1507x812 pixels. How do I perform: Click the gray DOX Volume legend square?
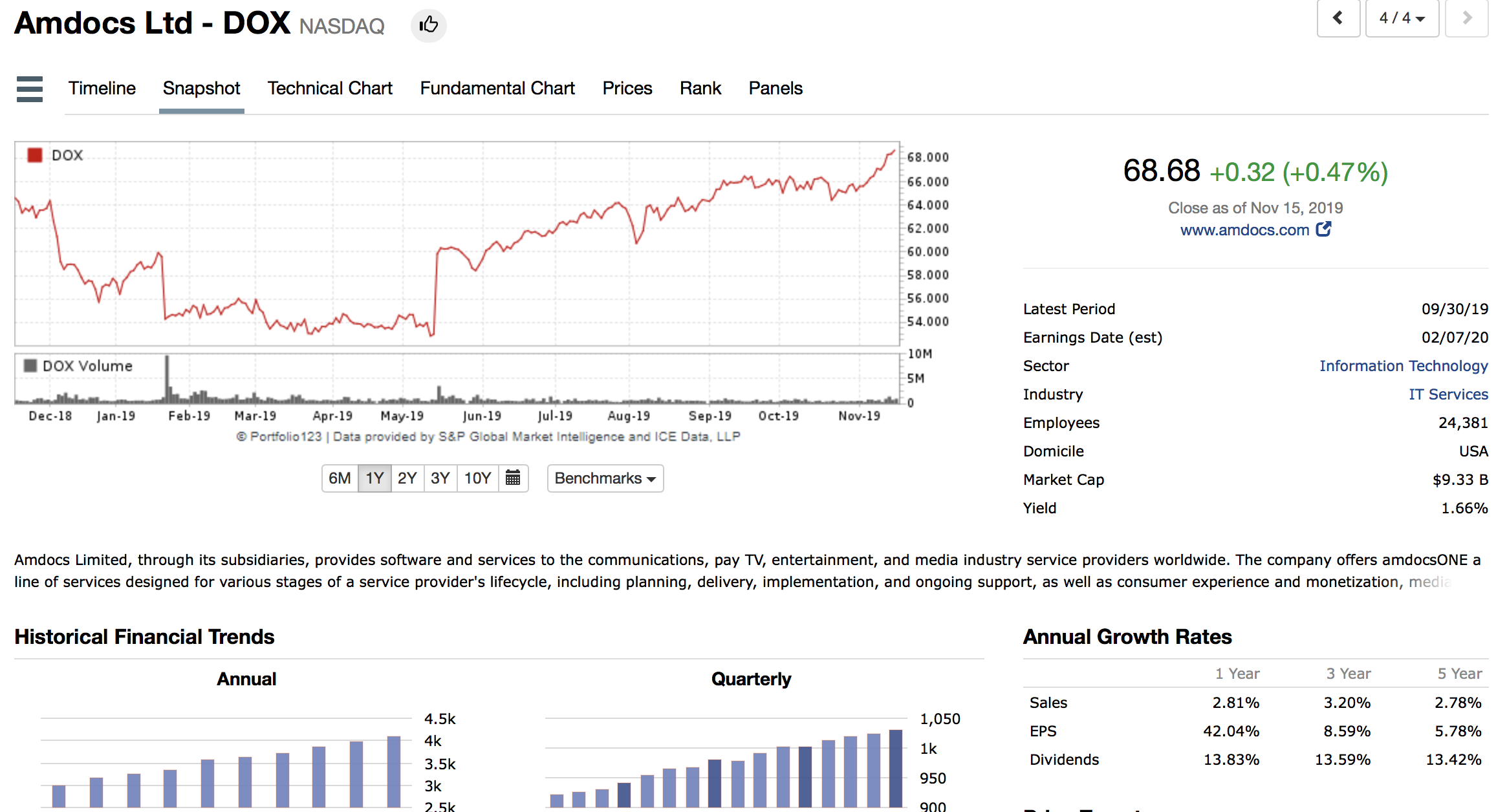coord(30,366)
